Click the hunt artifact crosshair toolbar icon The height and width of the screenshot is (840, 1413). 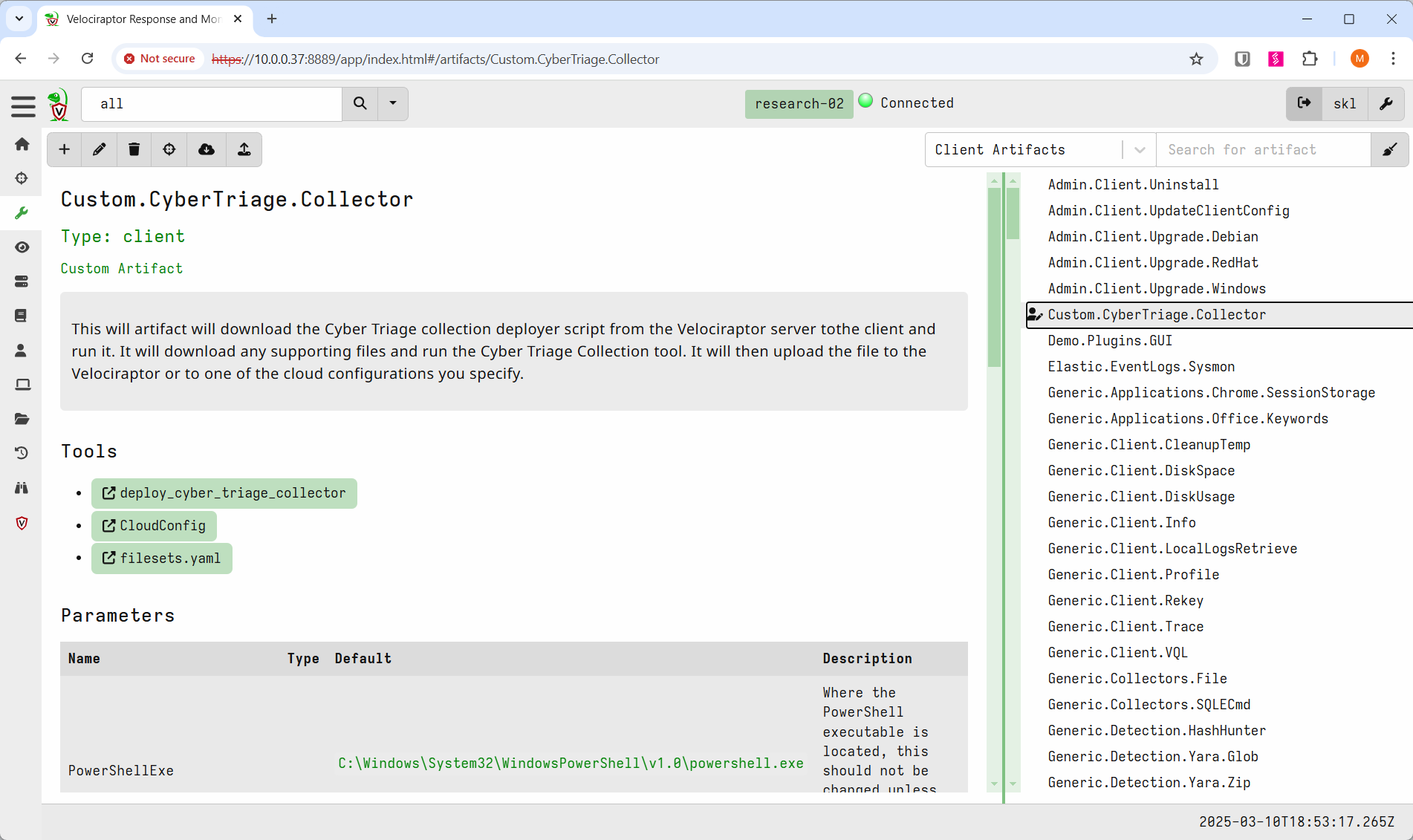(x=169, y=149)
